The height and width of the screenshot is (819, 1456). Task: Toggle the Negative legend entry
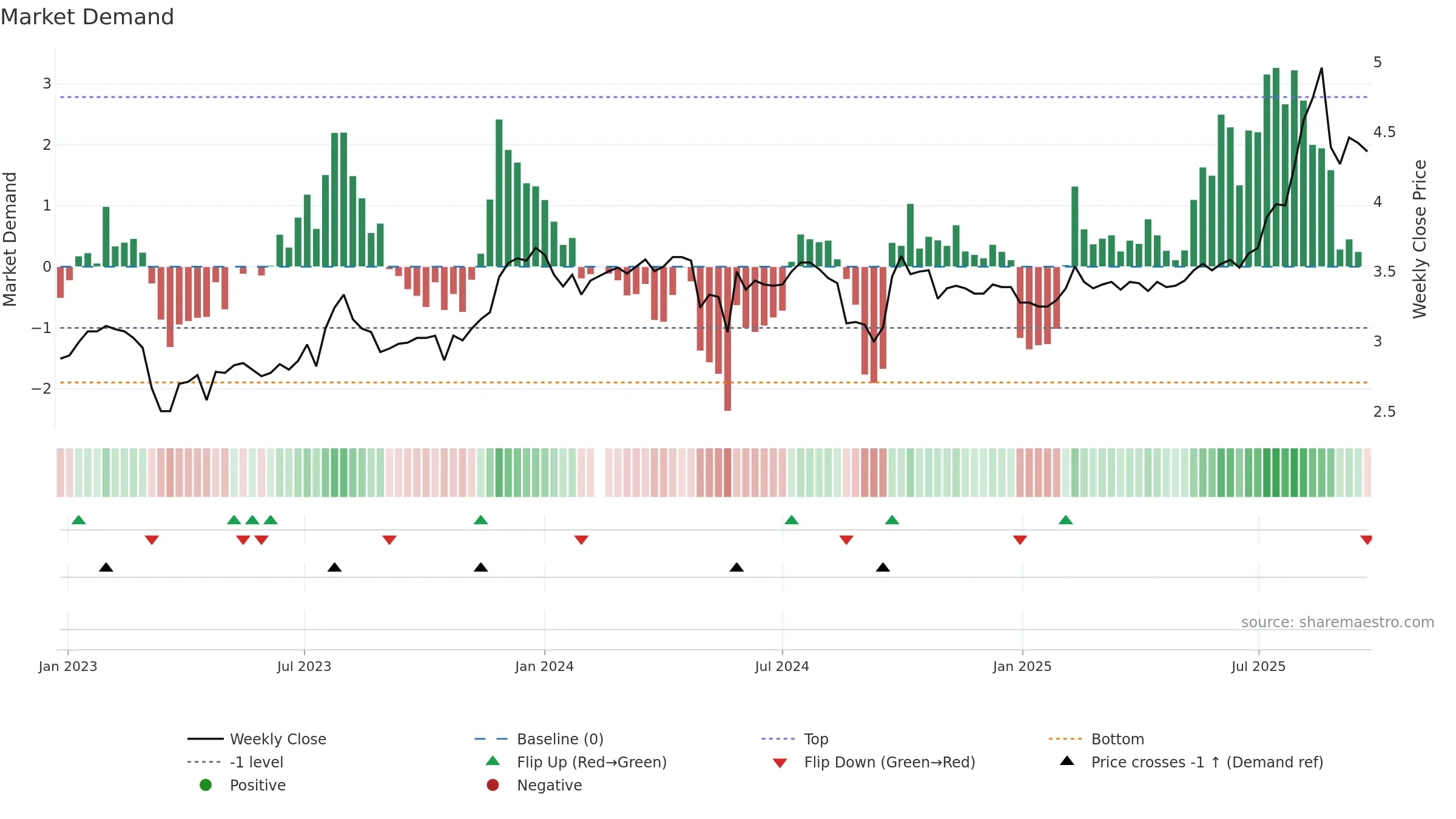[534, 785]
